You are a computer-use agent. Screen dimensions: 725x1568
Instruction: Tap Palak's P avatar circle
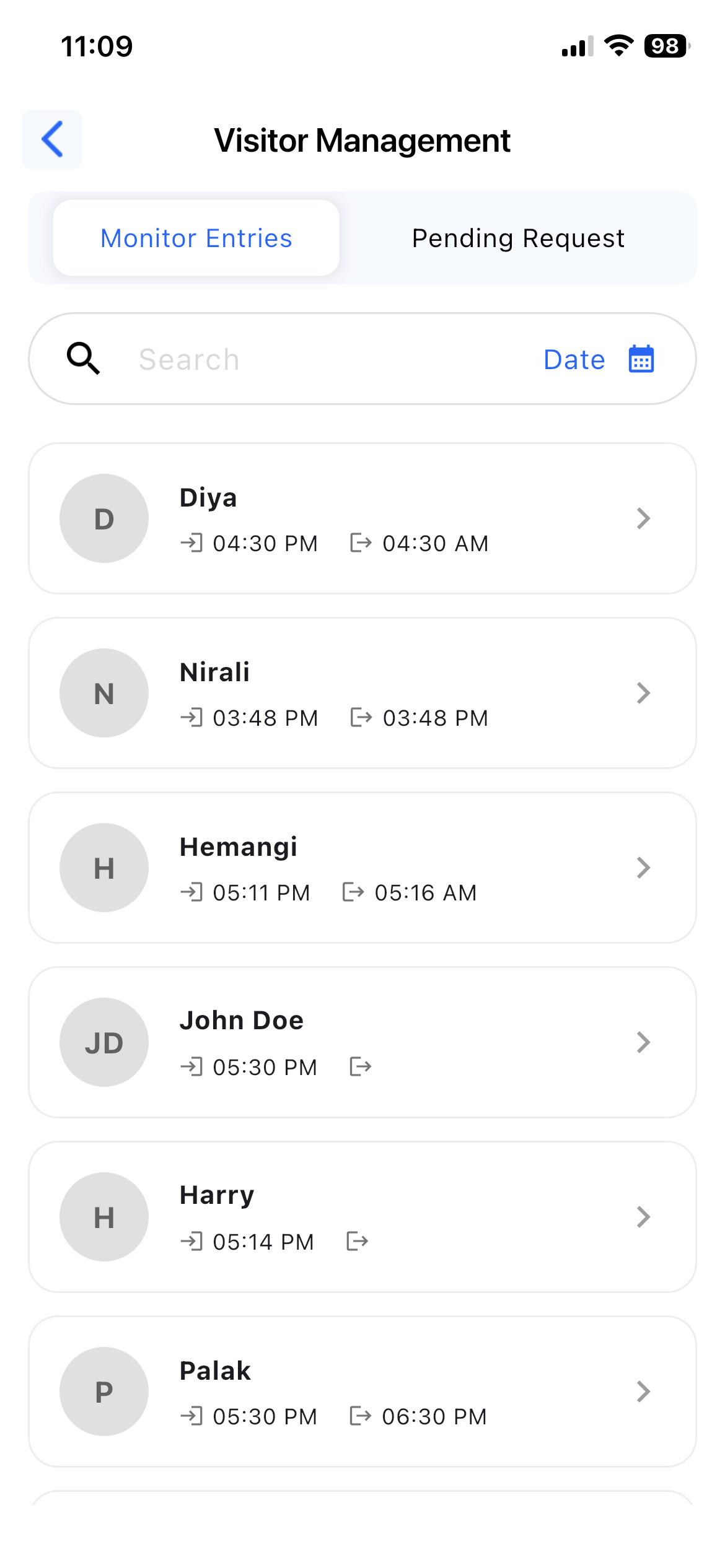[x=104, y=1392]
